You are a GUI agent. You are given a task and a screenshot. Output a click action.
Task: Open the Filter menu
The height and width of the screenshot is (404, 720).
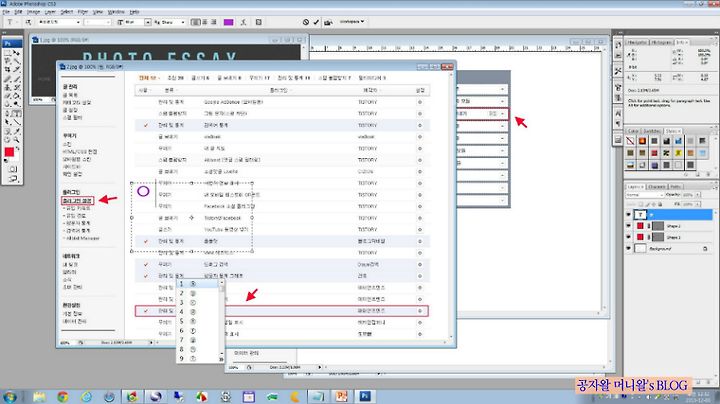[x=83, y=11]
